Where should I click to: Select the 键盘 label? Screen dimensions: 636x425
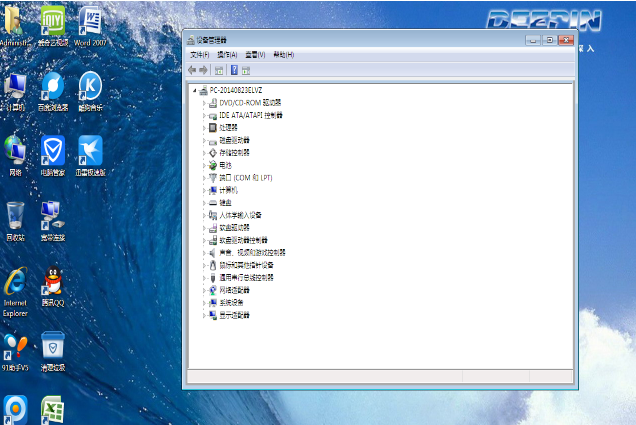[x=226, y=203]
